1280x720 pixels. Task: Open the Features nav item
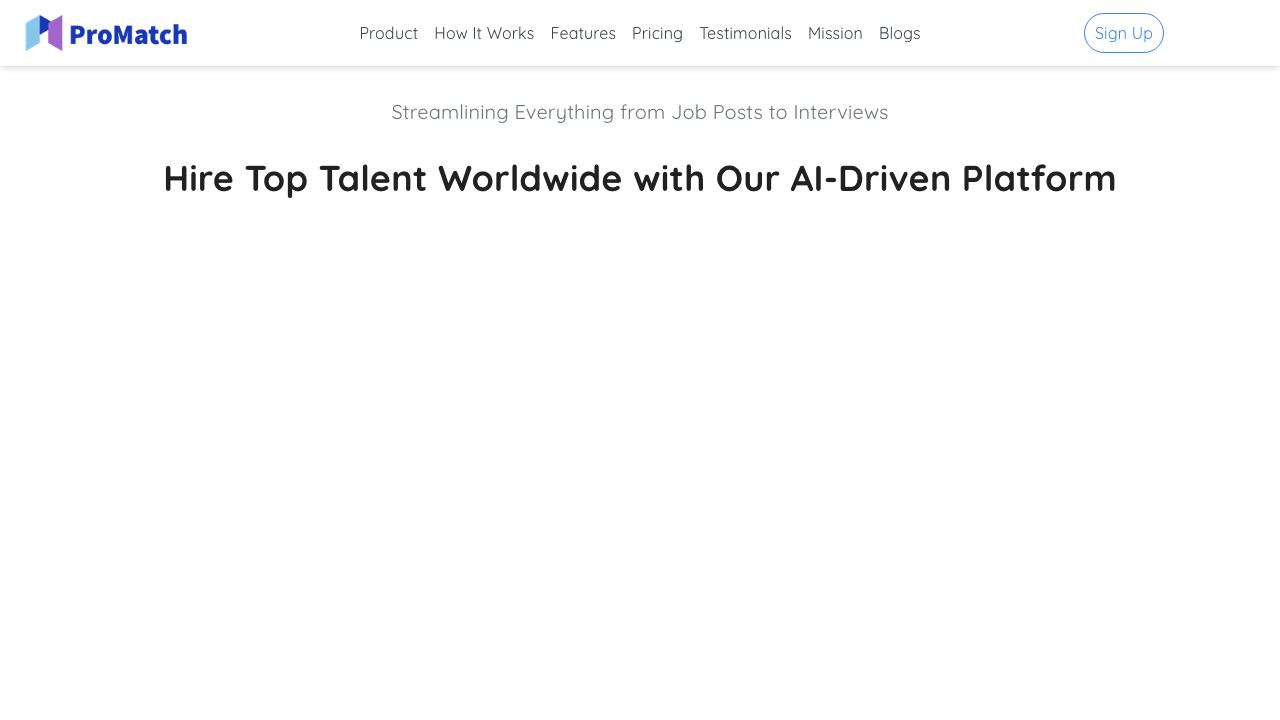[583, 33]
